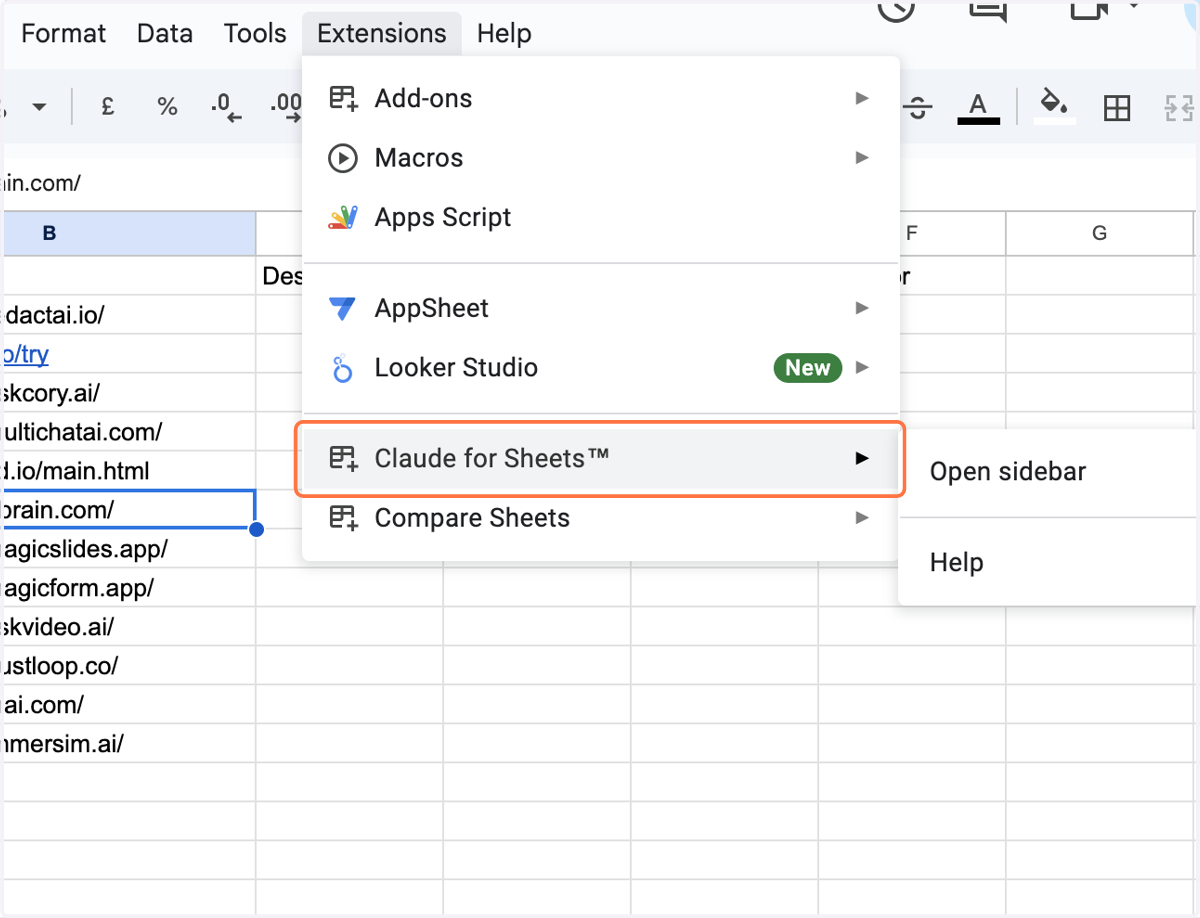This screenshot has height=918, width=1200.
Task: Open comments icon at top
Action: pos(988,8)
